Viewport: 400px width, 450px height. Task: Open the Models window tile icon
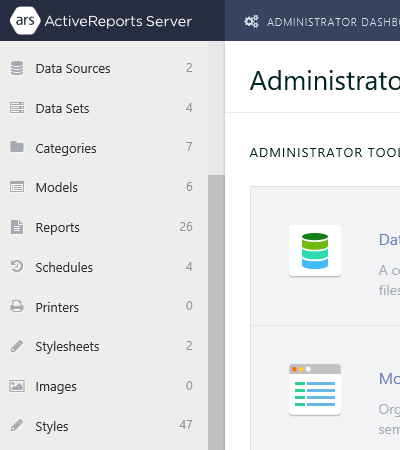(315, 390)
